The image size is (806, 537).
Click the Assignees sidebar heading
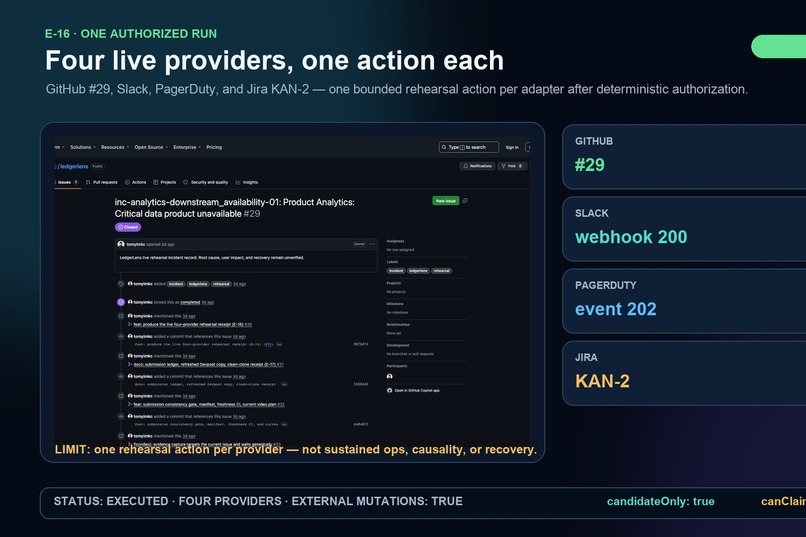pos(395,241)
